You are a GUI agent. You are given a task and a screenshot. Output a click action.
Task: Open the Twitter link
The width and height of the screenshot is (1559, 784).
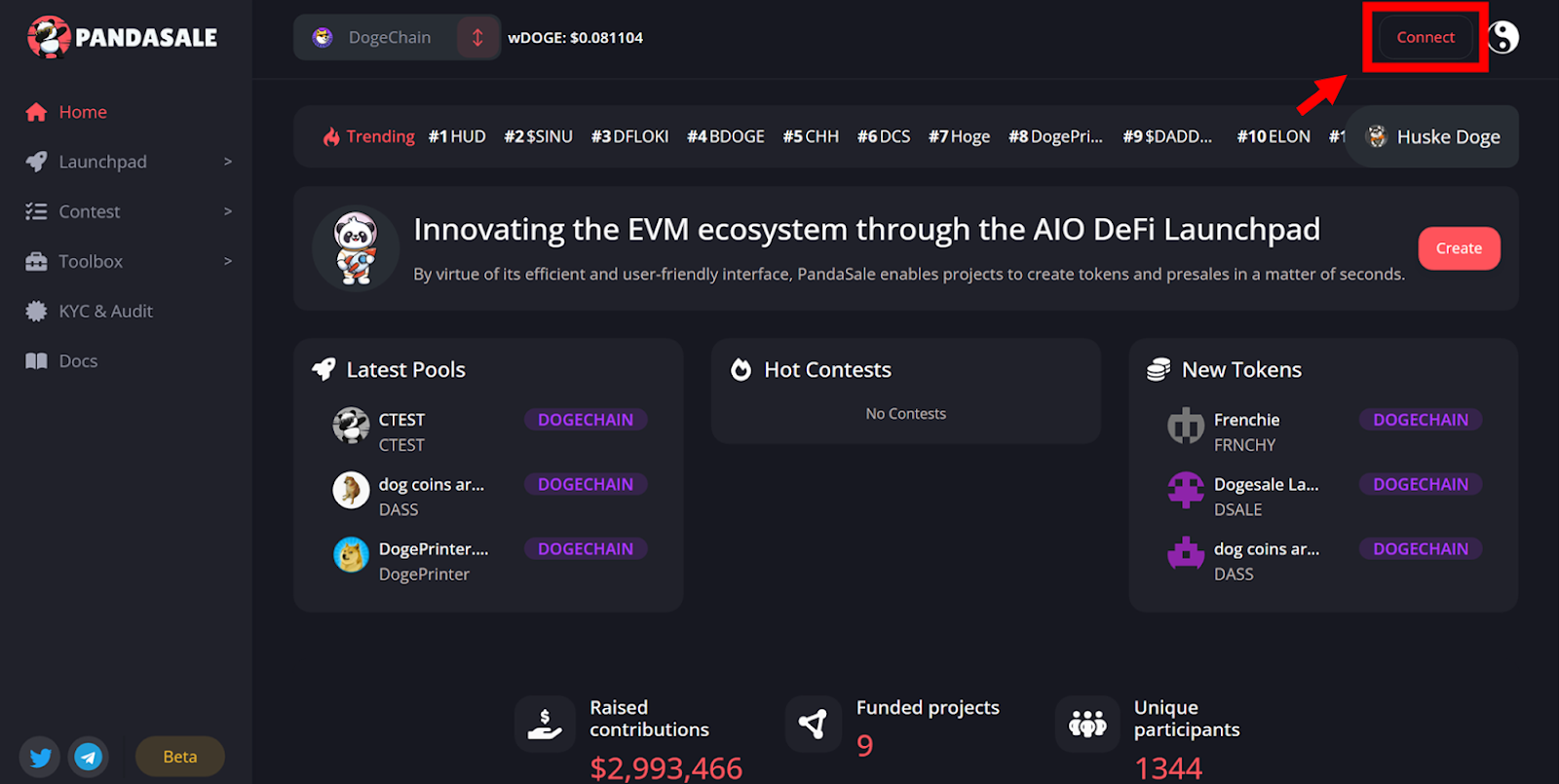click(40, 757)
